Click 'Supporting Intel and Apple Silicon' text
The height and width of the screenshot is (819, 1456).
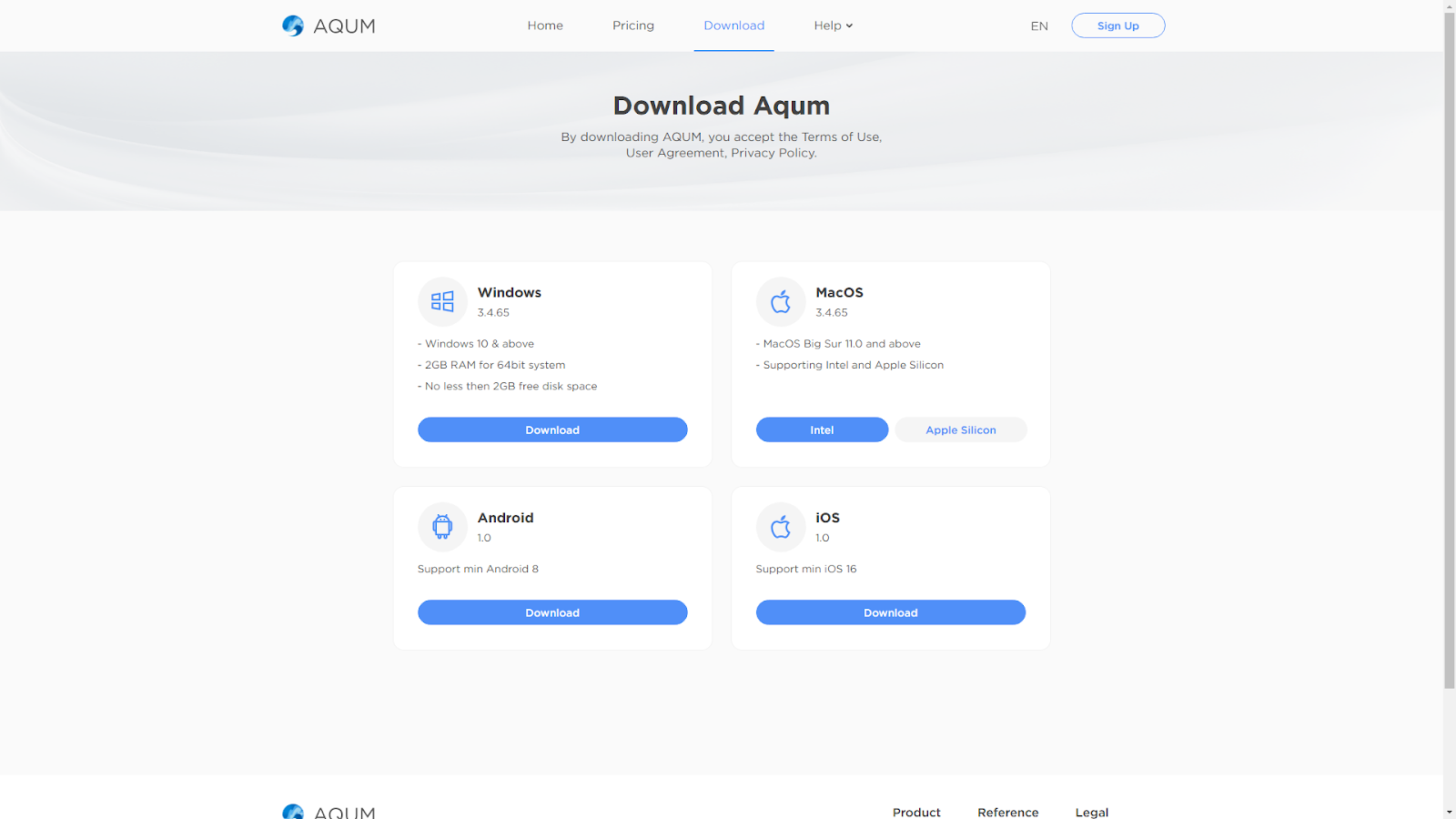click(x=850, y=365)
